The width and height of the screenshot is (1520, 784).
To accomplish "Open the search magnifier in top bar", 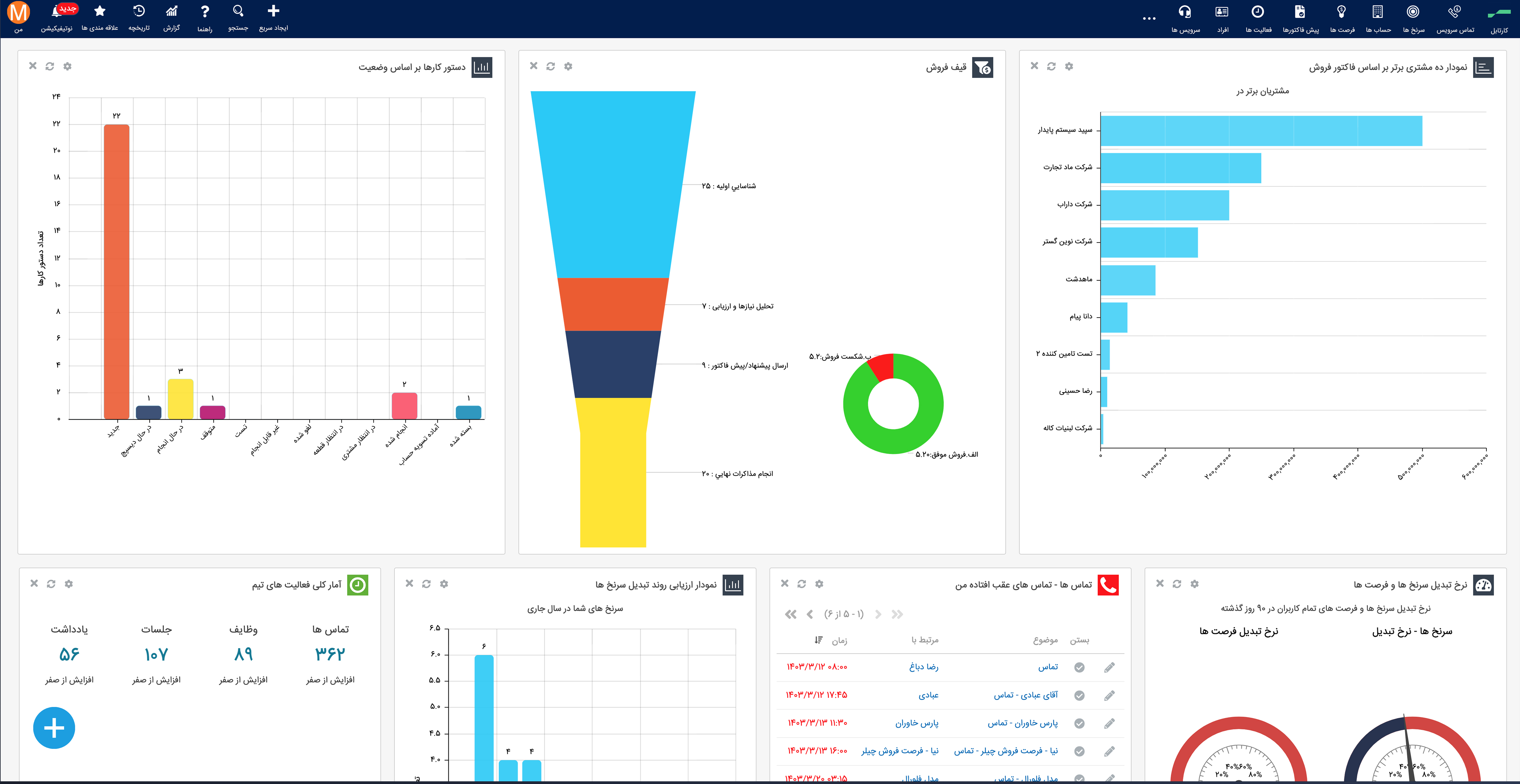I will point(238,11).
